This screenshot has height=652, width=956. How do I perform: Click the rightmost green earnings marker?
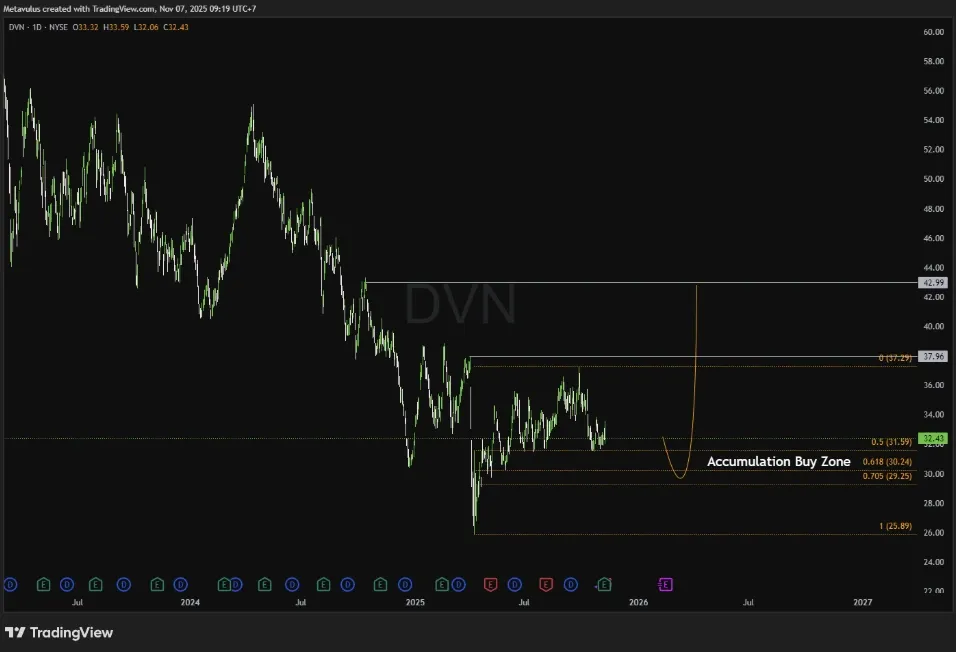[604, 583]
